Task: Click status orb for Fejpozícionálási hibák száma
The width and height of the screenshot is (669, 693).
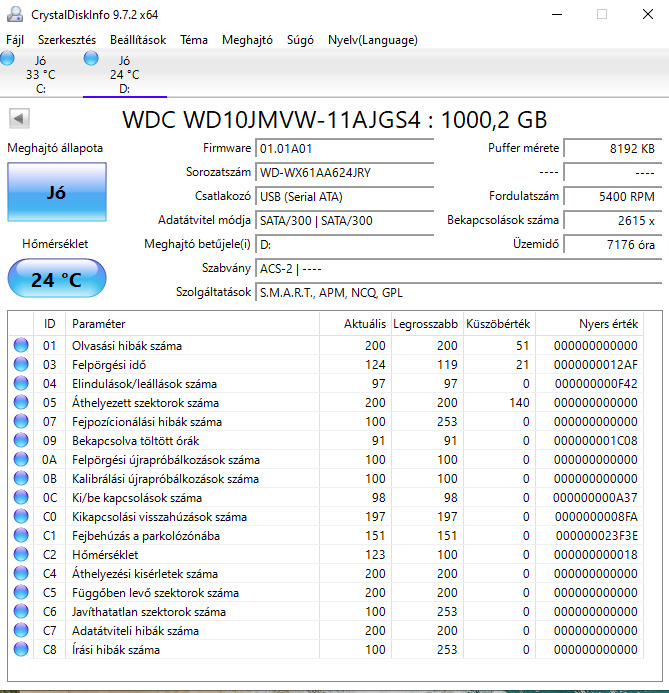Action: tap(21, 421)
